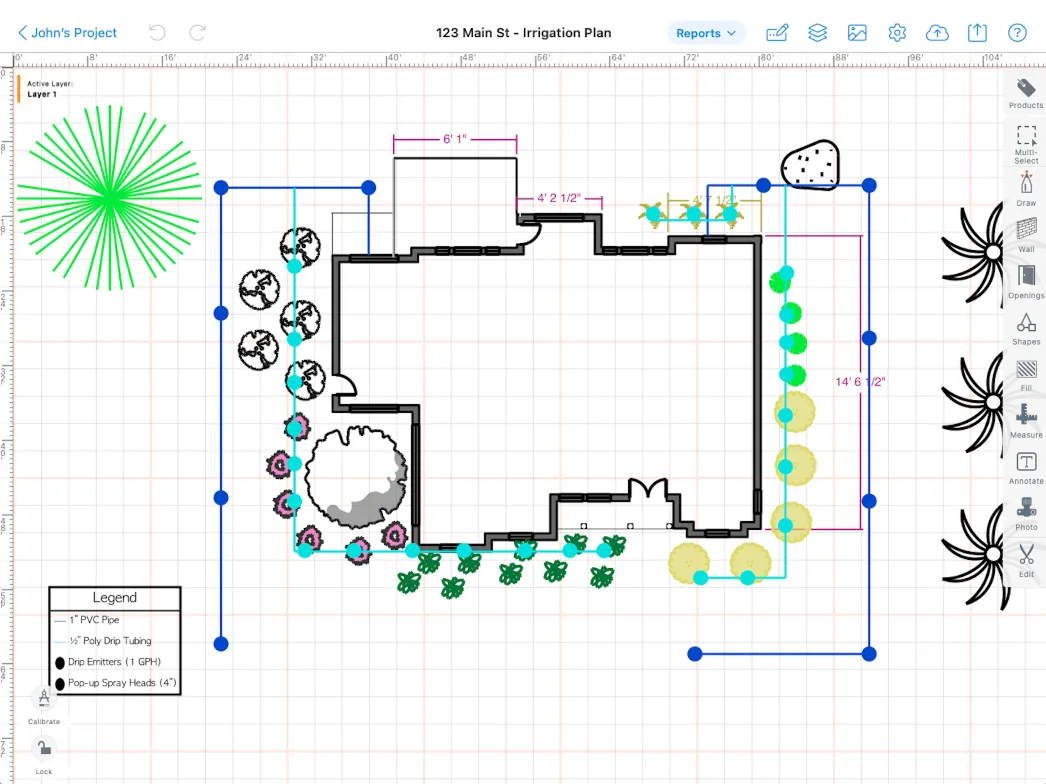Open settings gear icon
The image size is (1046, 784).
(897, 33)
